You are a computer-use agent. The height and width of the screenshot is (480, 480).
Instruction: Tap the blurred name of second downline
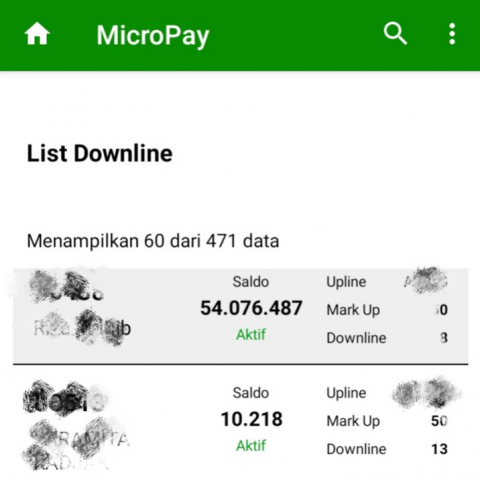click(76, 443)
